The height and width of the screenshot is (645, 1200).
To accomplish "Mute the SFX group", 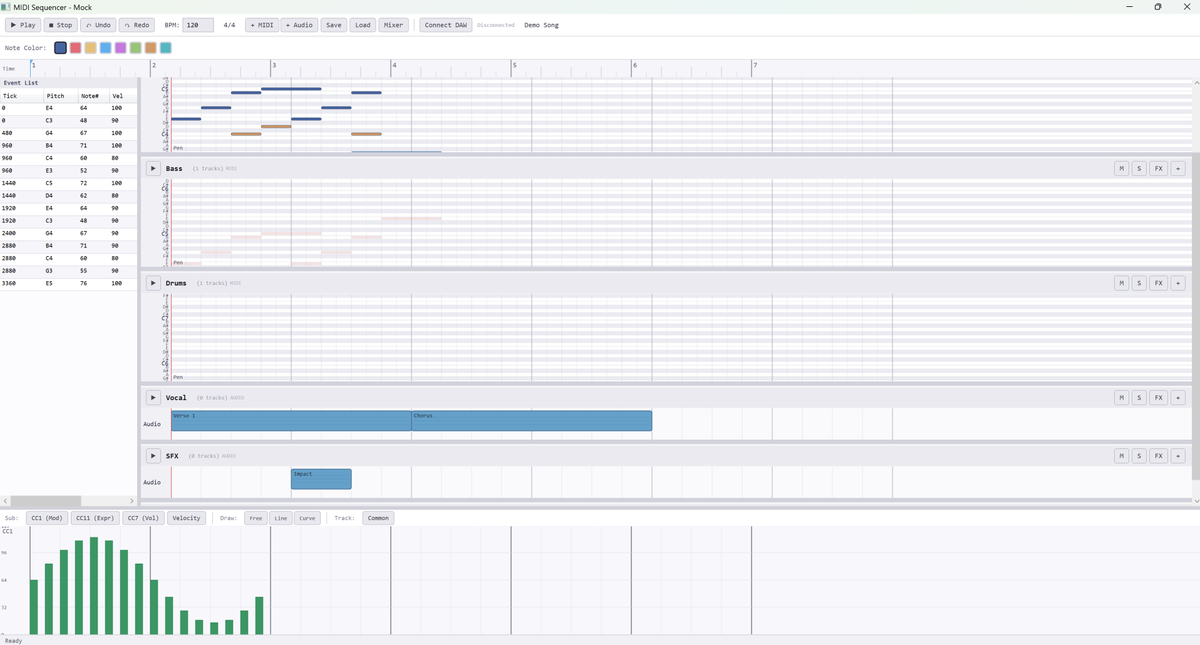I will click(x=1121, y=456).
